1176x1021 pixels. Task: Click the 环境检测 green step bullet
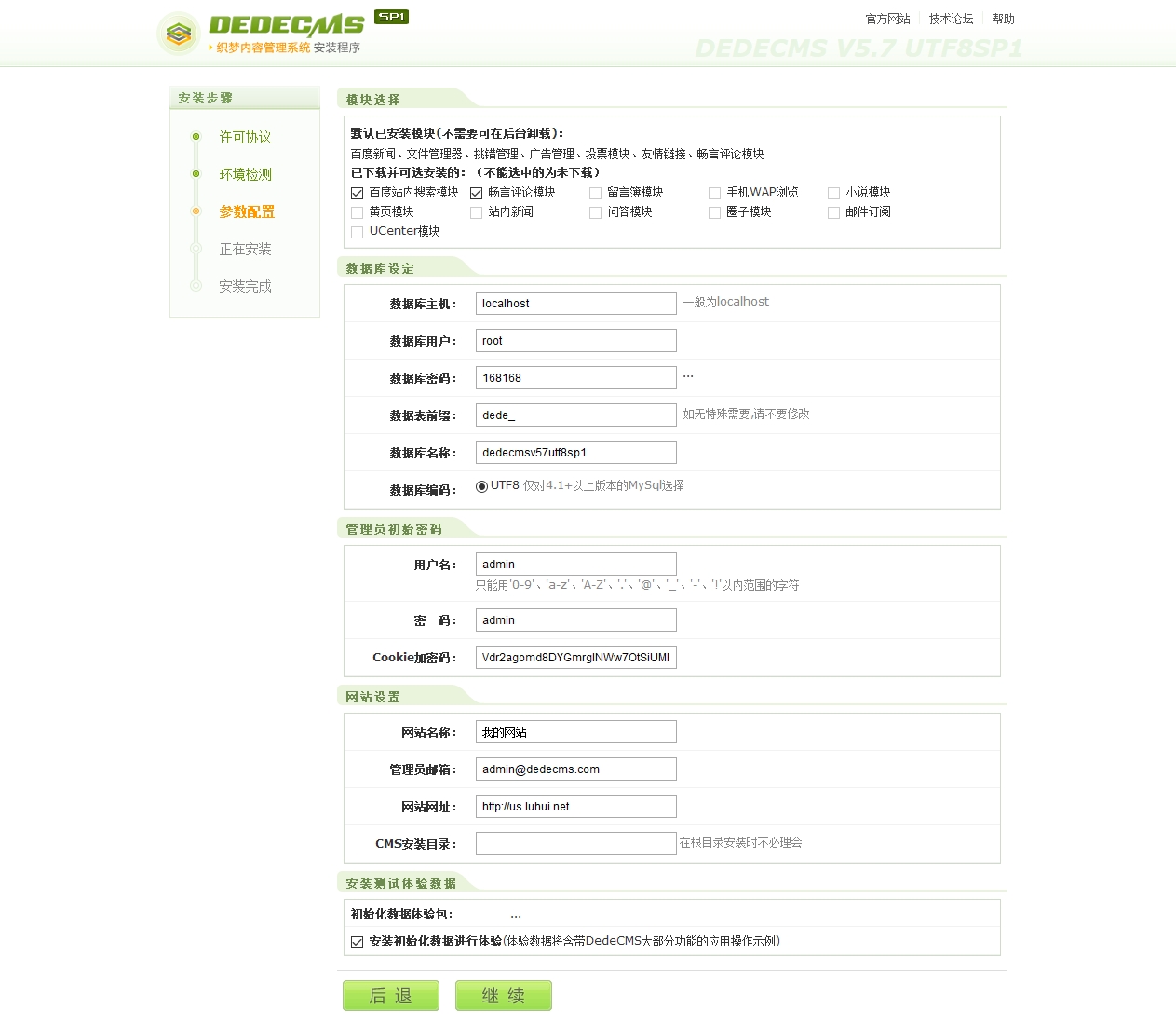[196, 174]
